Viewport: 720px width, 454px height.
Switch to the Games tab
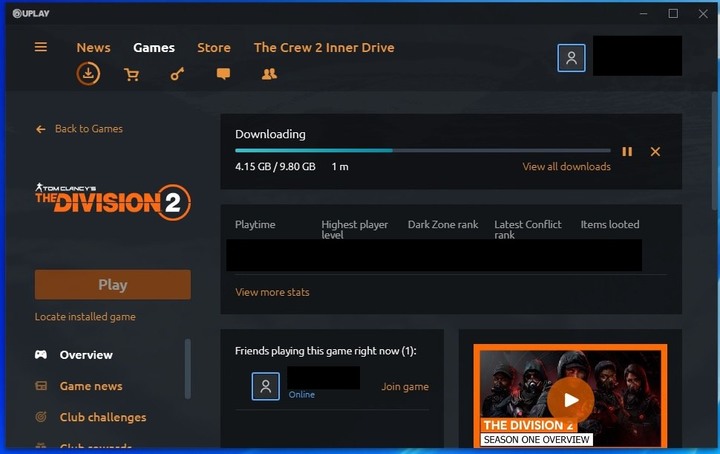(x=154, y=48)
